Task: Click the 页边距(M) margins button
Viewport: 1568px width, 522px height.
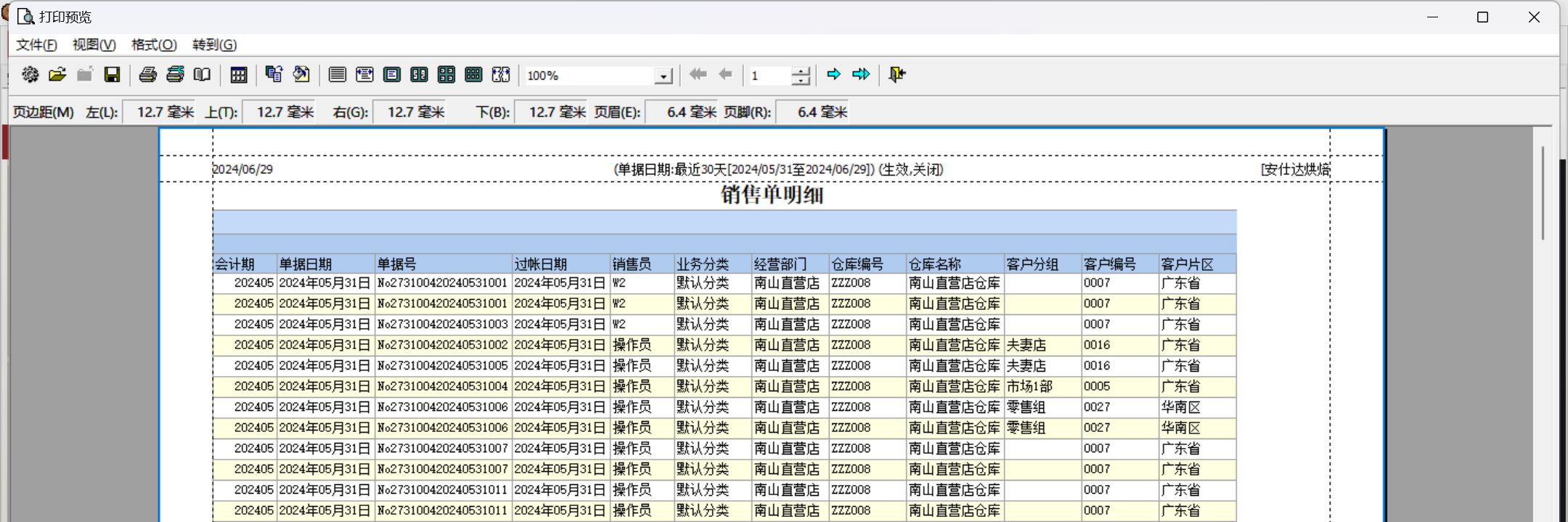Action: (44, 113)
